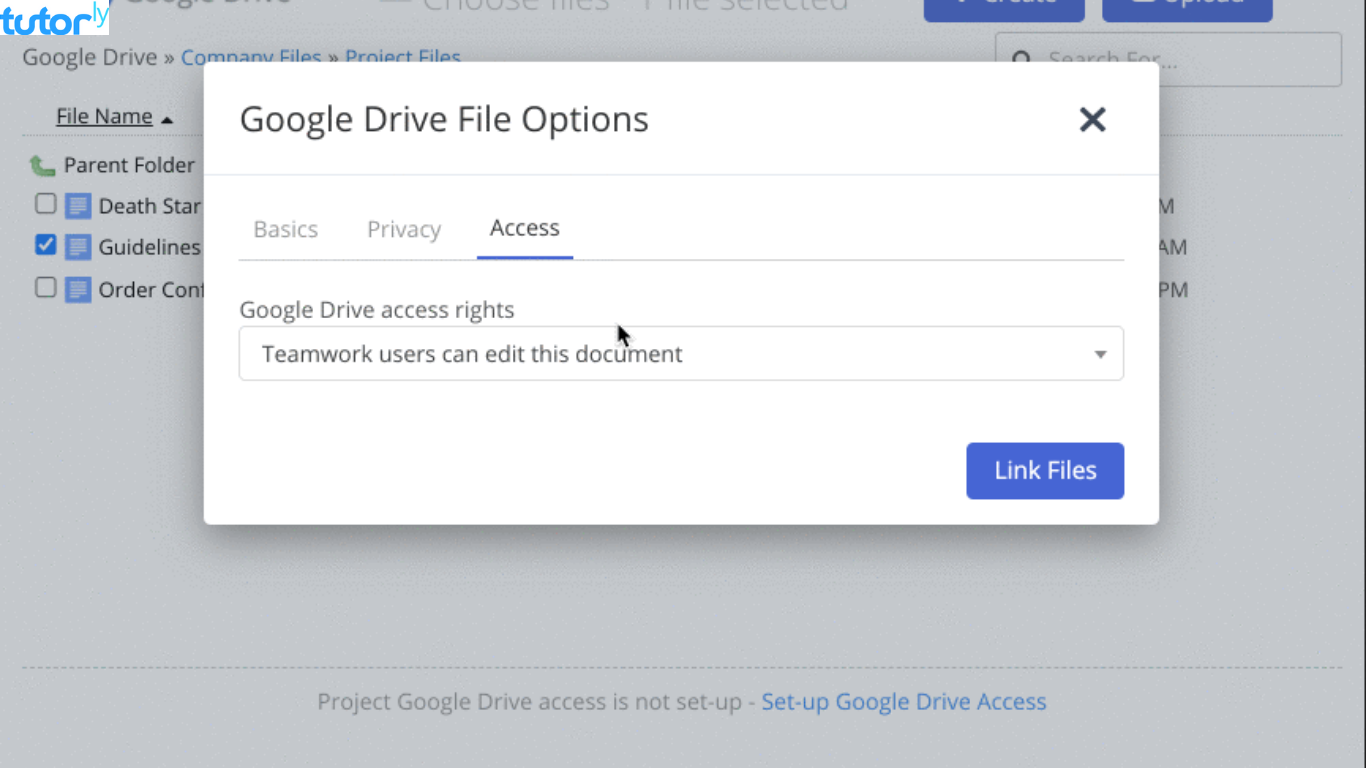1366x768 pixels.
Task: Click the Guidelines file document icon
Action: pos(78,247)
